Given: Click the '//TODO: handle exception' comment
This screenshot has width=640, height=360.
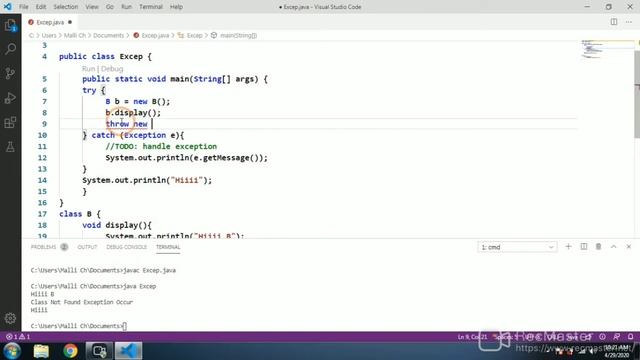Looking at the screenshot, I should tap(161, 146).
